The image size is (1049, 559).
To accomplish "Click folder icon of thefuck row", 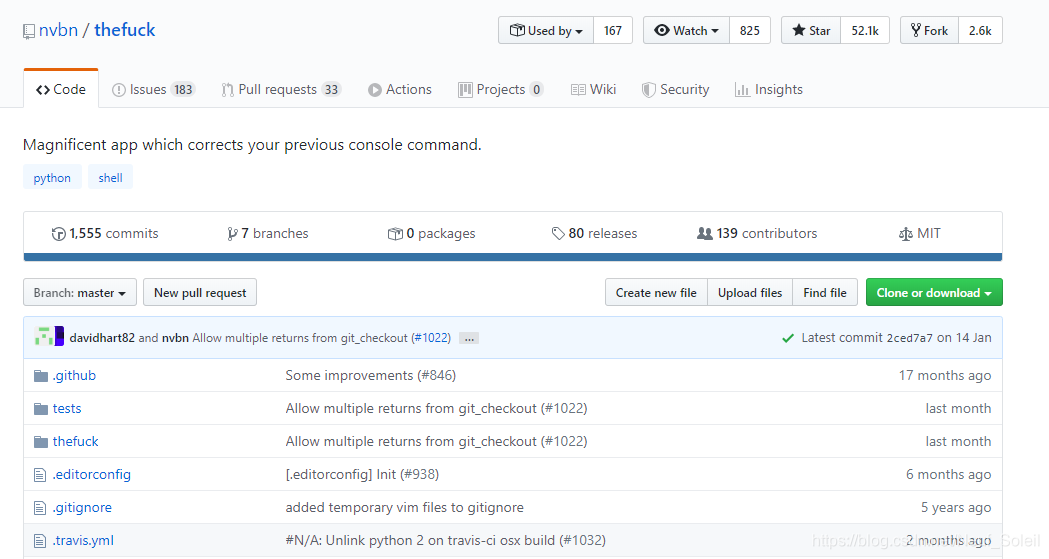I will (x=41, y=441).
